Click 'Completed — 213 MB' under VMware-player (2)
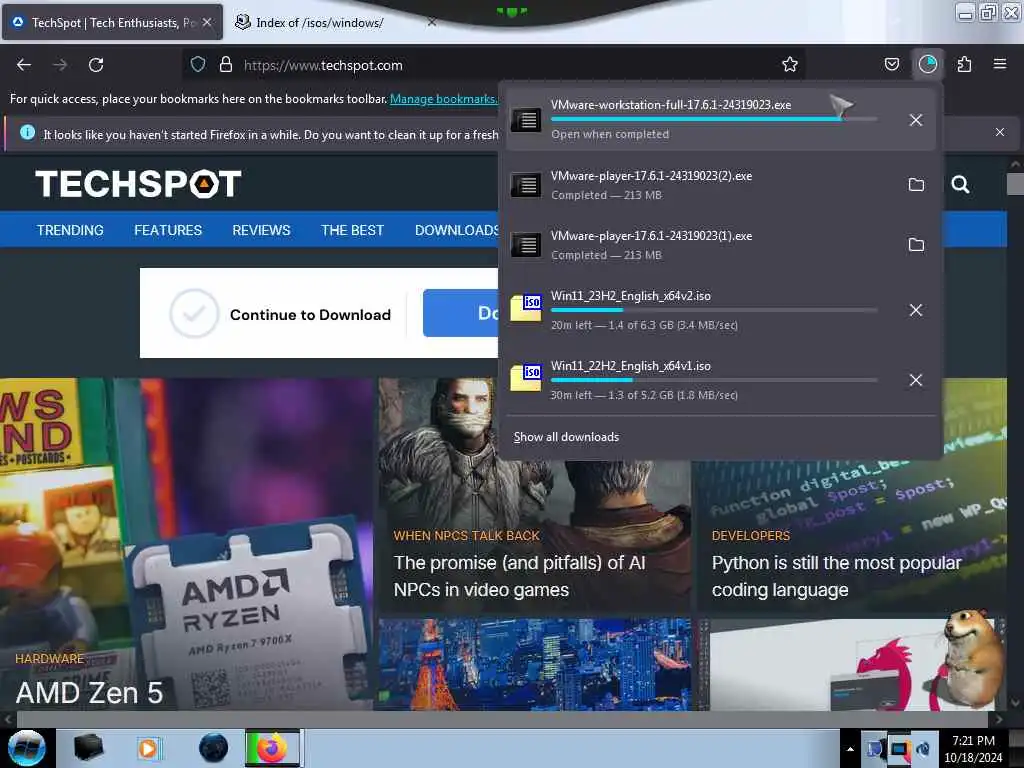The image size is (1024, 768). [x=606, y=195]
